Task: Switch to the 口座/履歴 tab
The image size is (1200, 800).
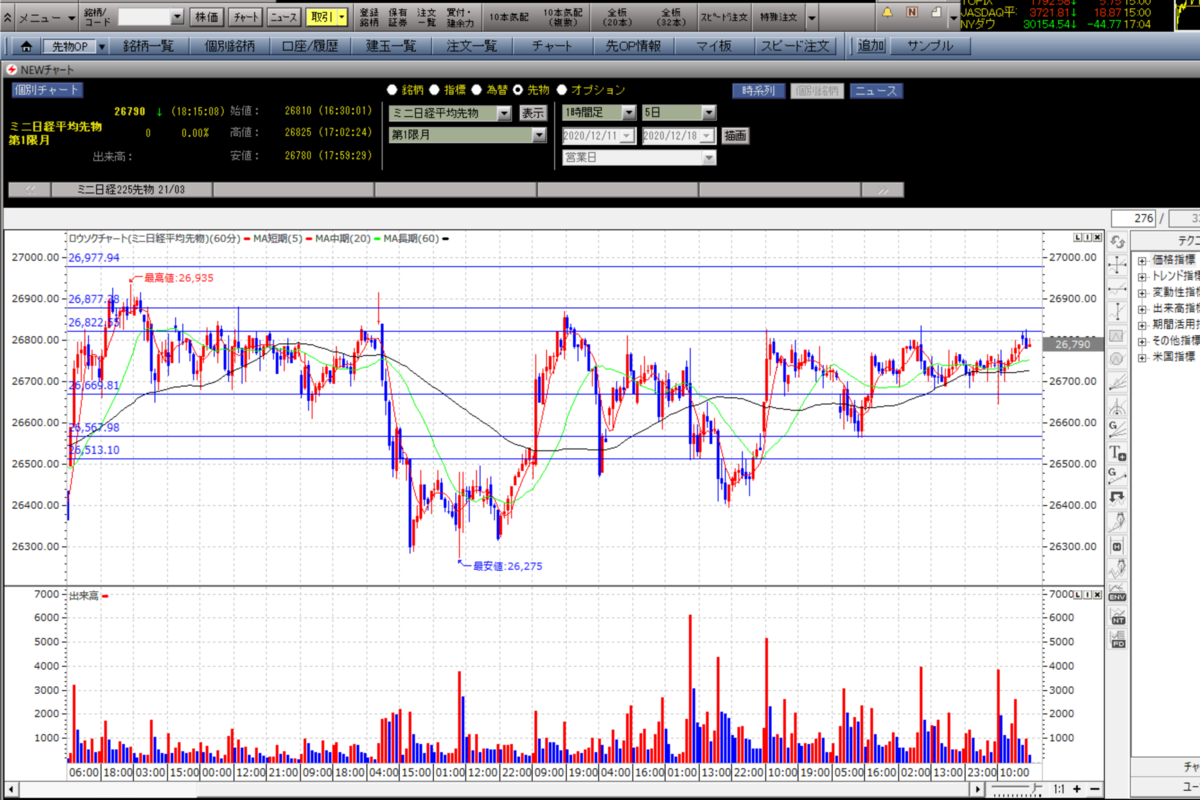Action: (x=311, y=46)
